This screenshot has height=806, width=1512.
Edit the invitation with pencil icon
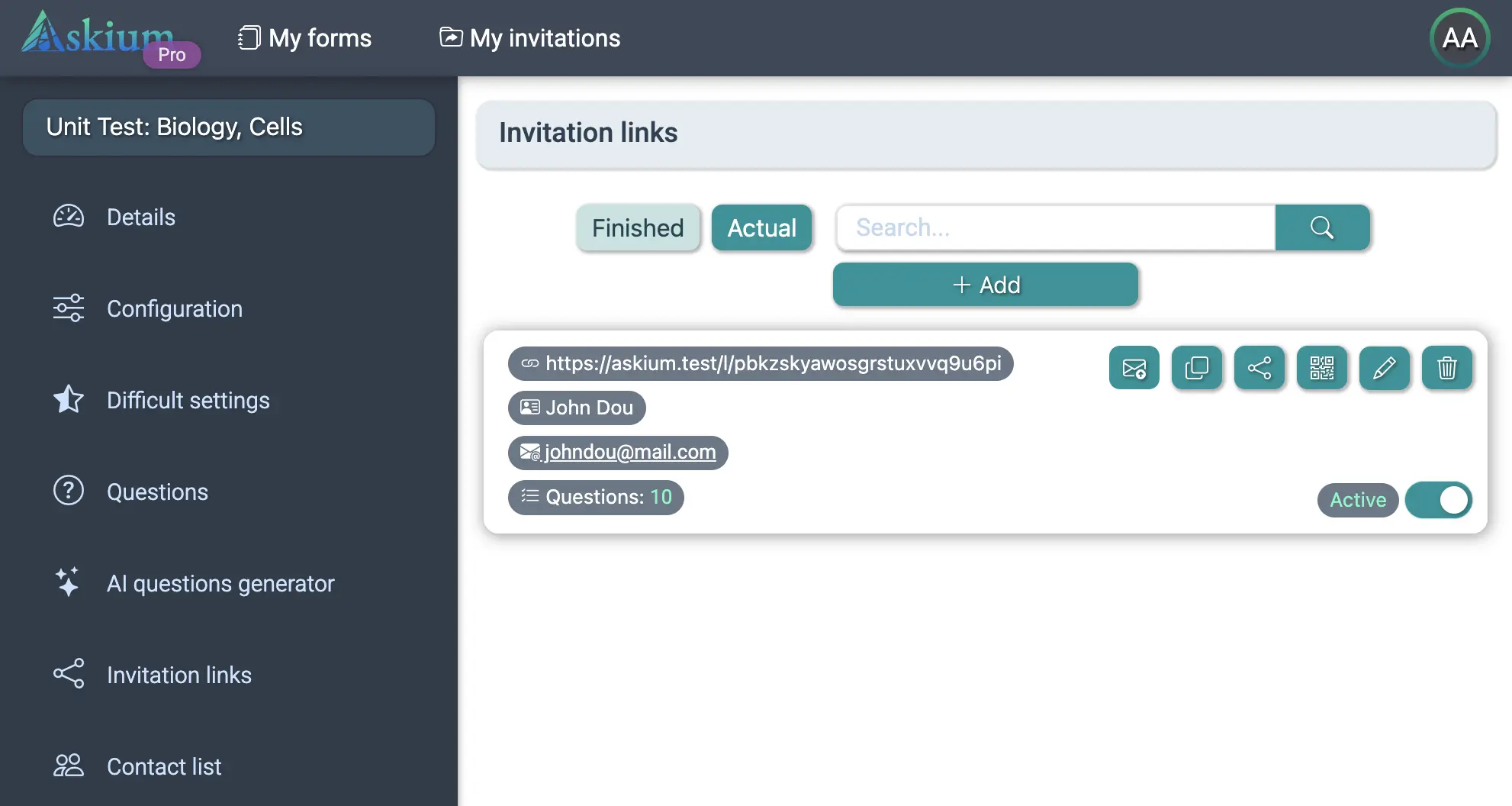[x=1384, y=368]
